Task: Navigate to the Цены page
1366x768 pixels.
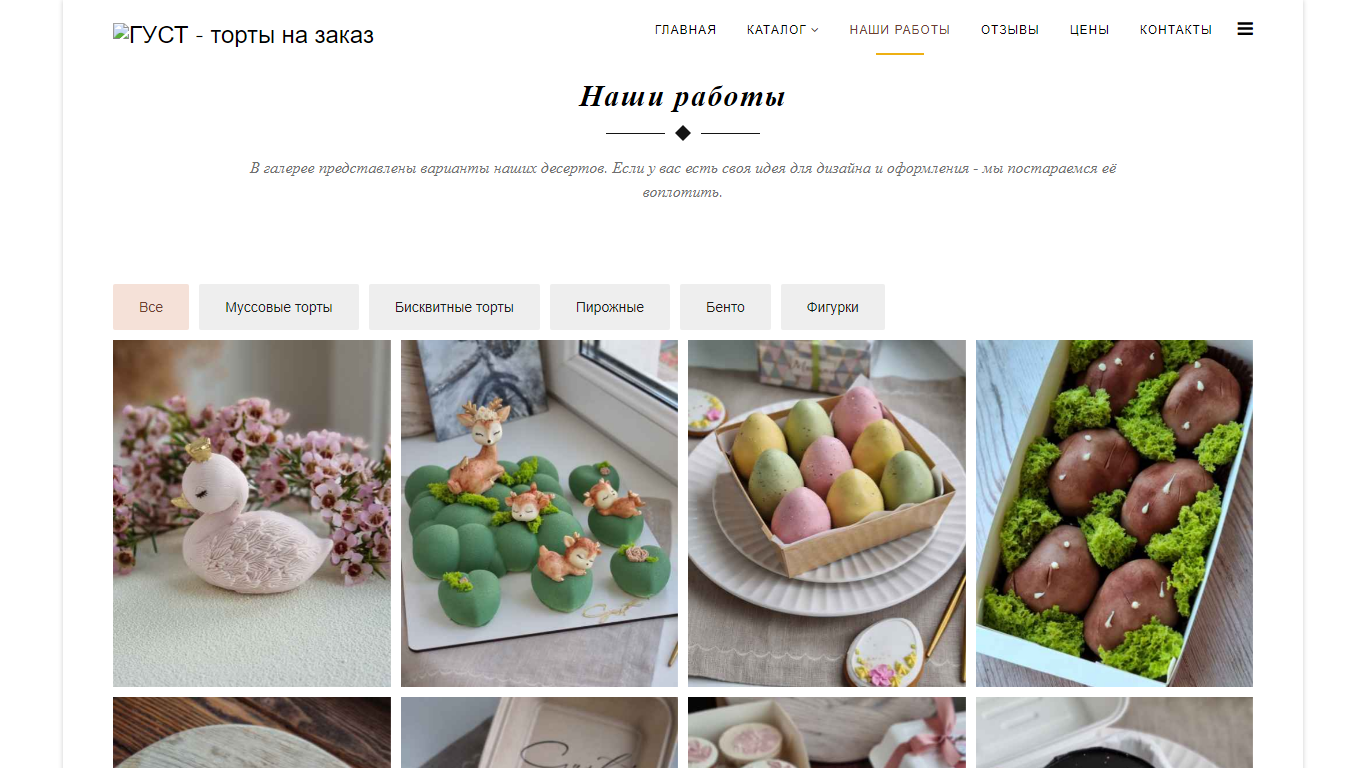Action: pyautogui.click(x=1089, y=30)
